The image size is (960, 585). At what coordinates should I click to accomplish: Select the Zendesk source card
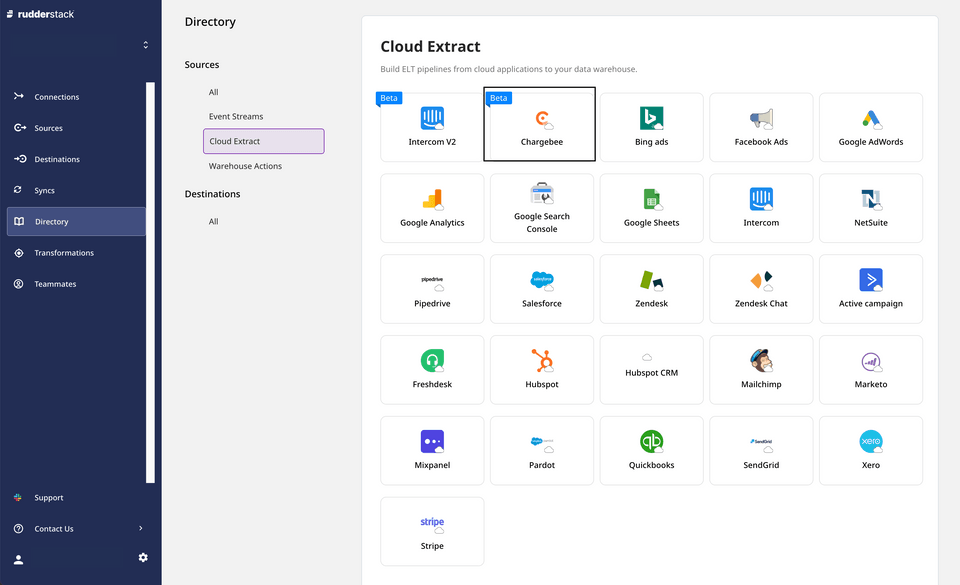pos(651,289)
